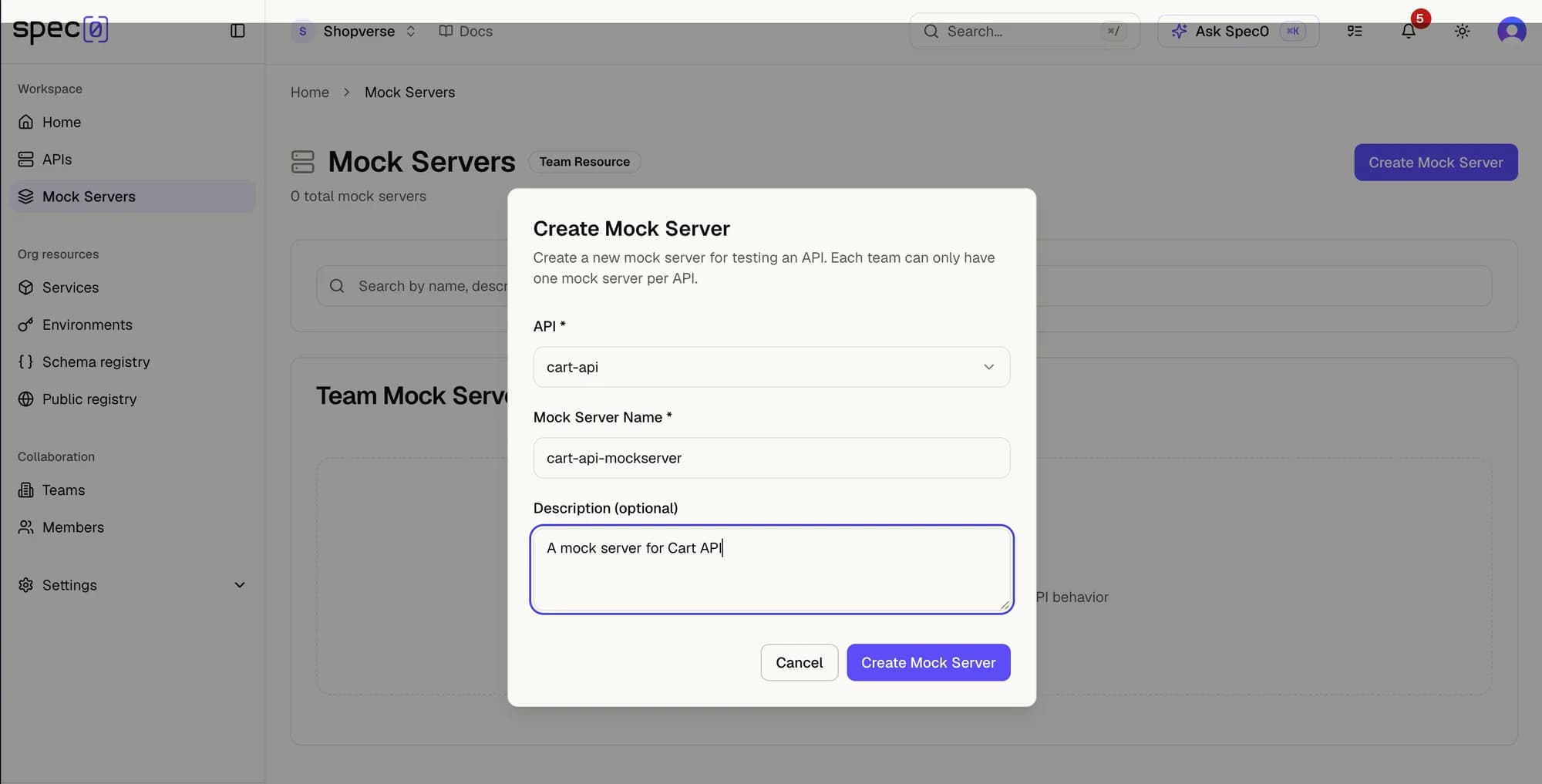Open Public registry in sidebar
The image size is (1542, 784).
tap(133, 399)
